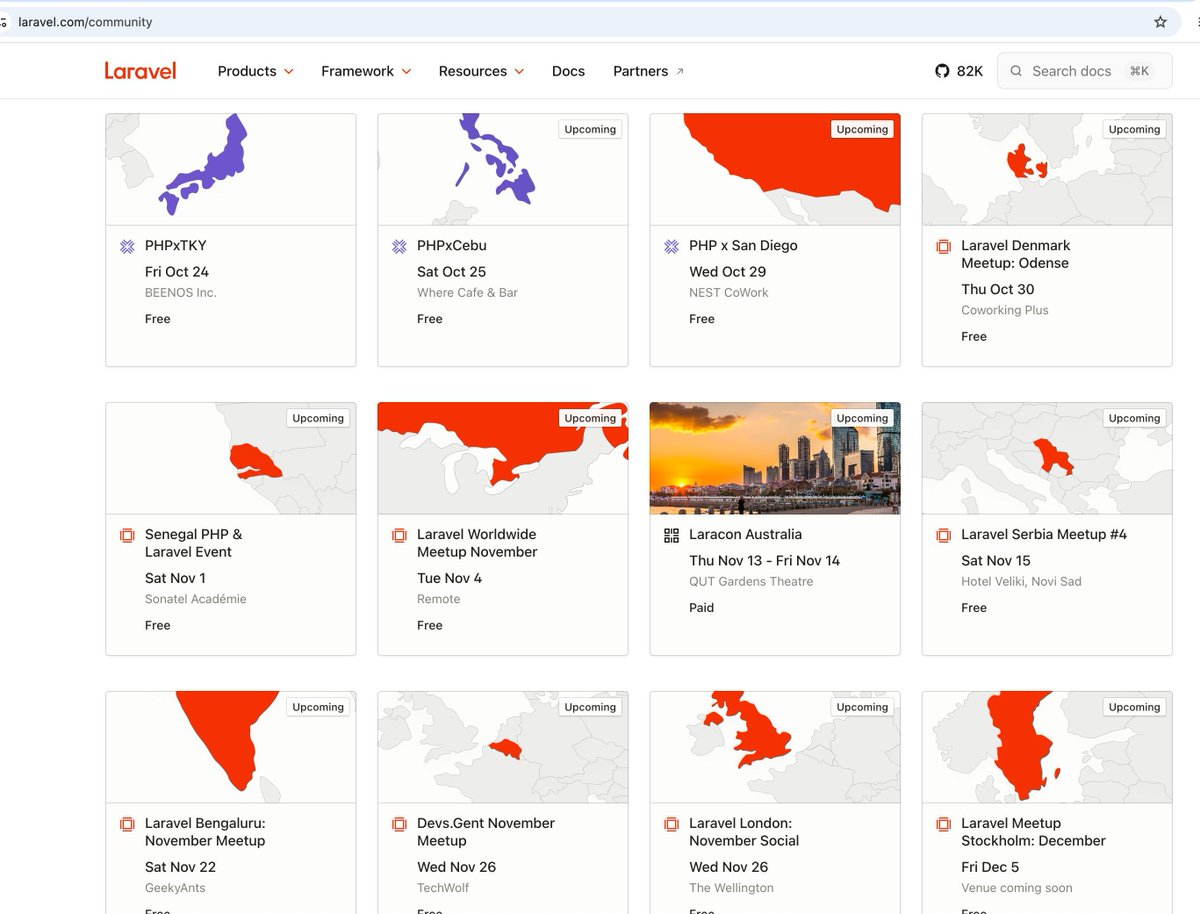The height and width of the screenshot is (914, 1200).
Task: Click the India map thumbnail
Action: pyautogui.click(x=231, y=748)
